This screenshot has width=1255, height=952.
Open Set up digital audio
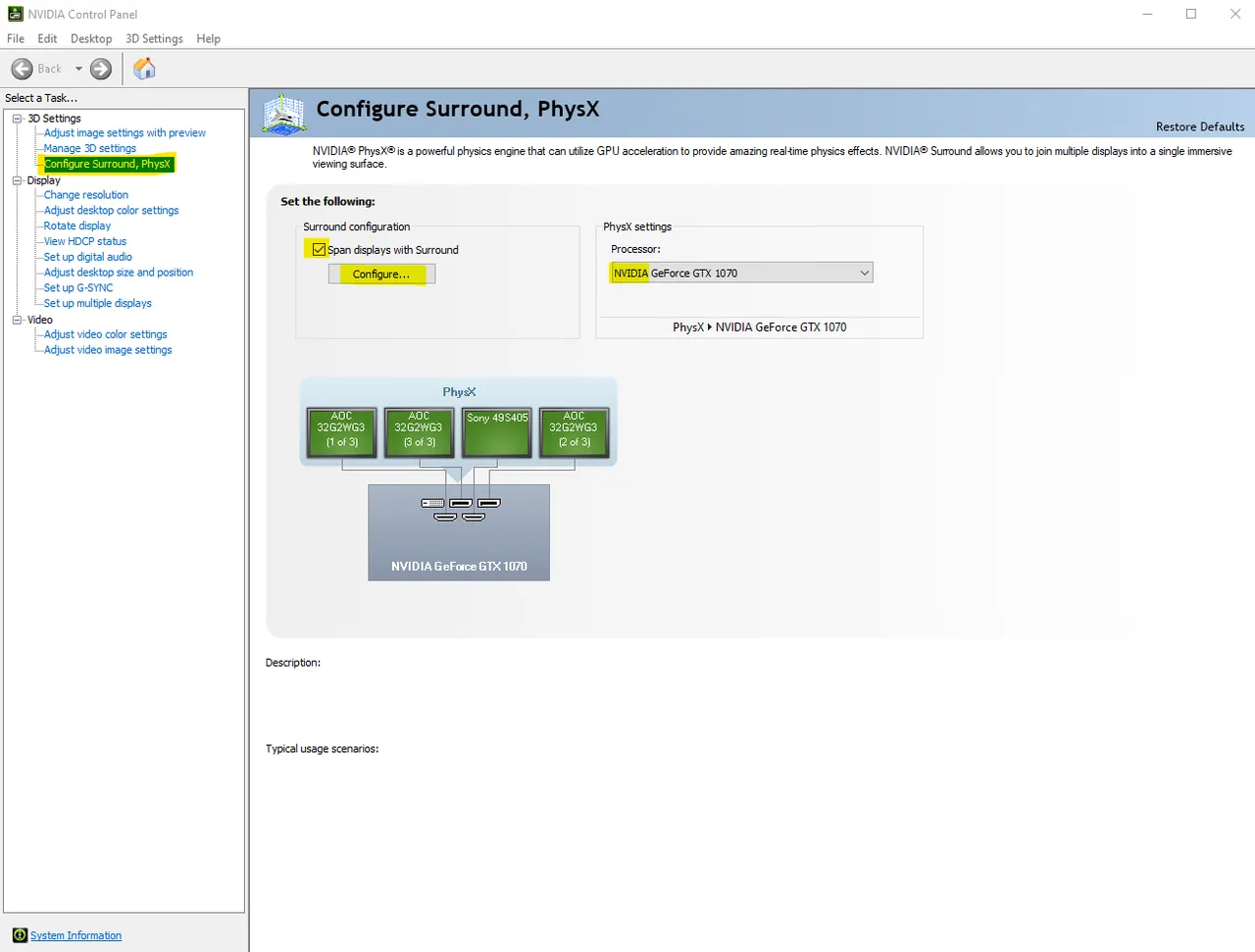pos(88,257)
